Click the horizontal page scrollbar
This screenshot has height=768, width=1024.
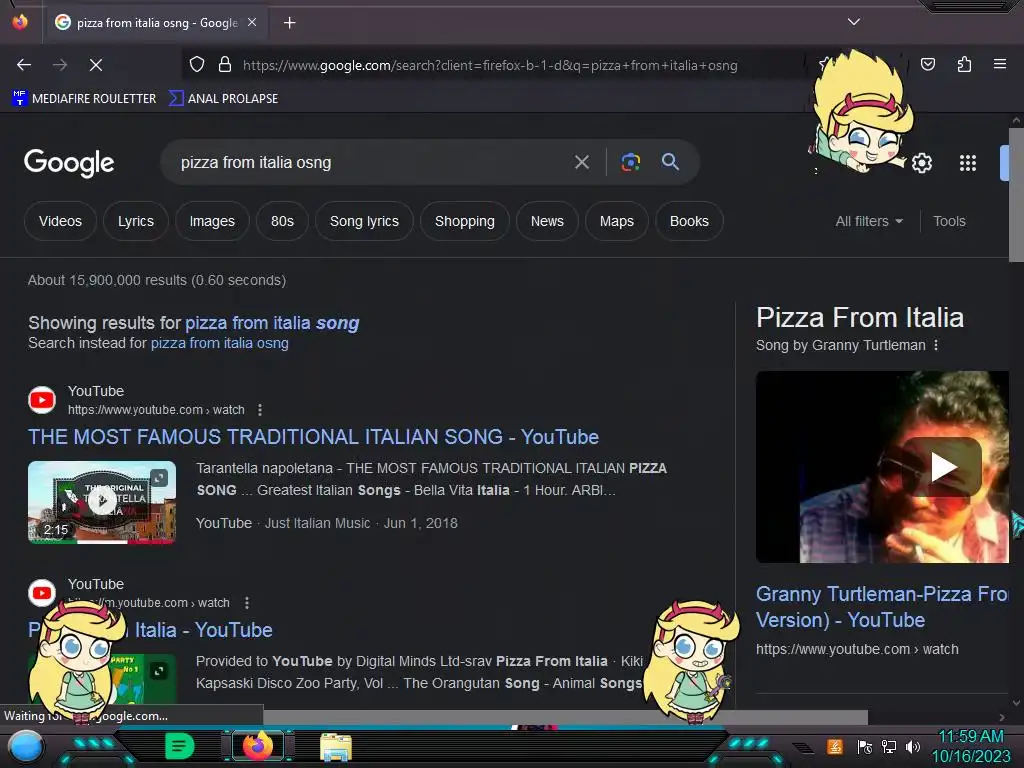565,717
